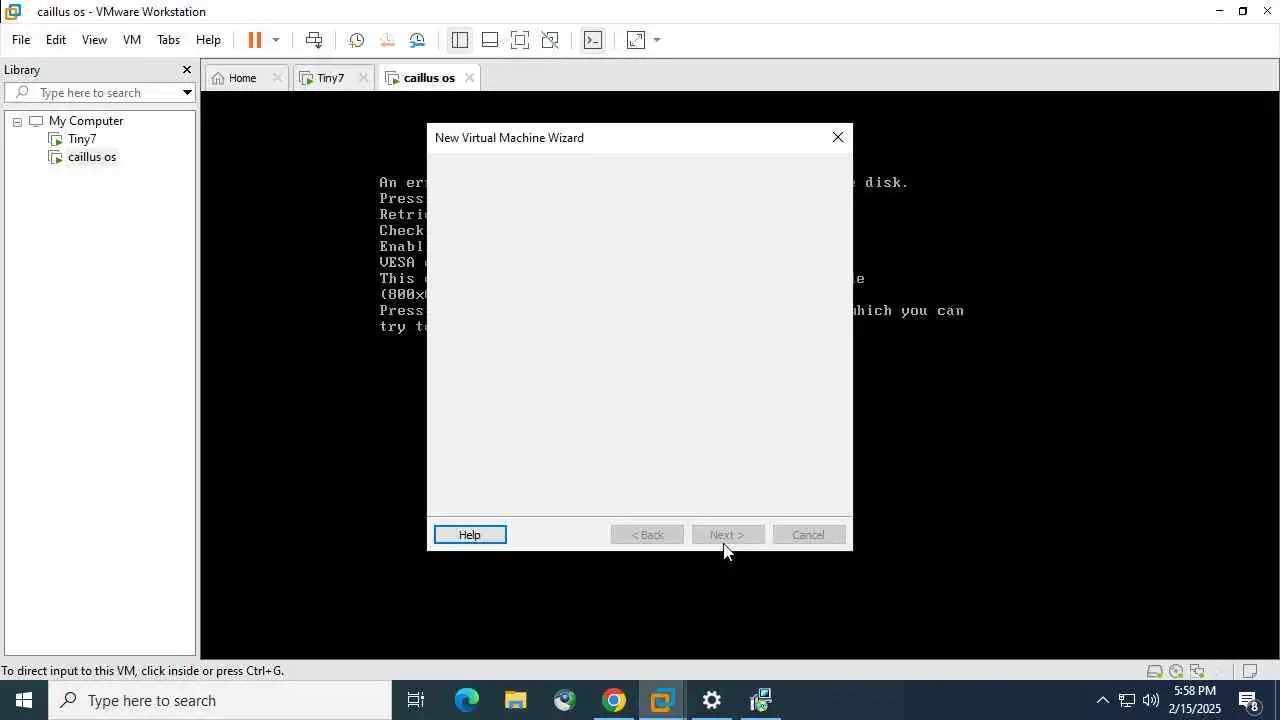Click the hard disk status icon
The image size is (1280, 720).
pos(1154,671)
